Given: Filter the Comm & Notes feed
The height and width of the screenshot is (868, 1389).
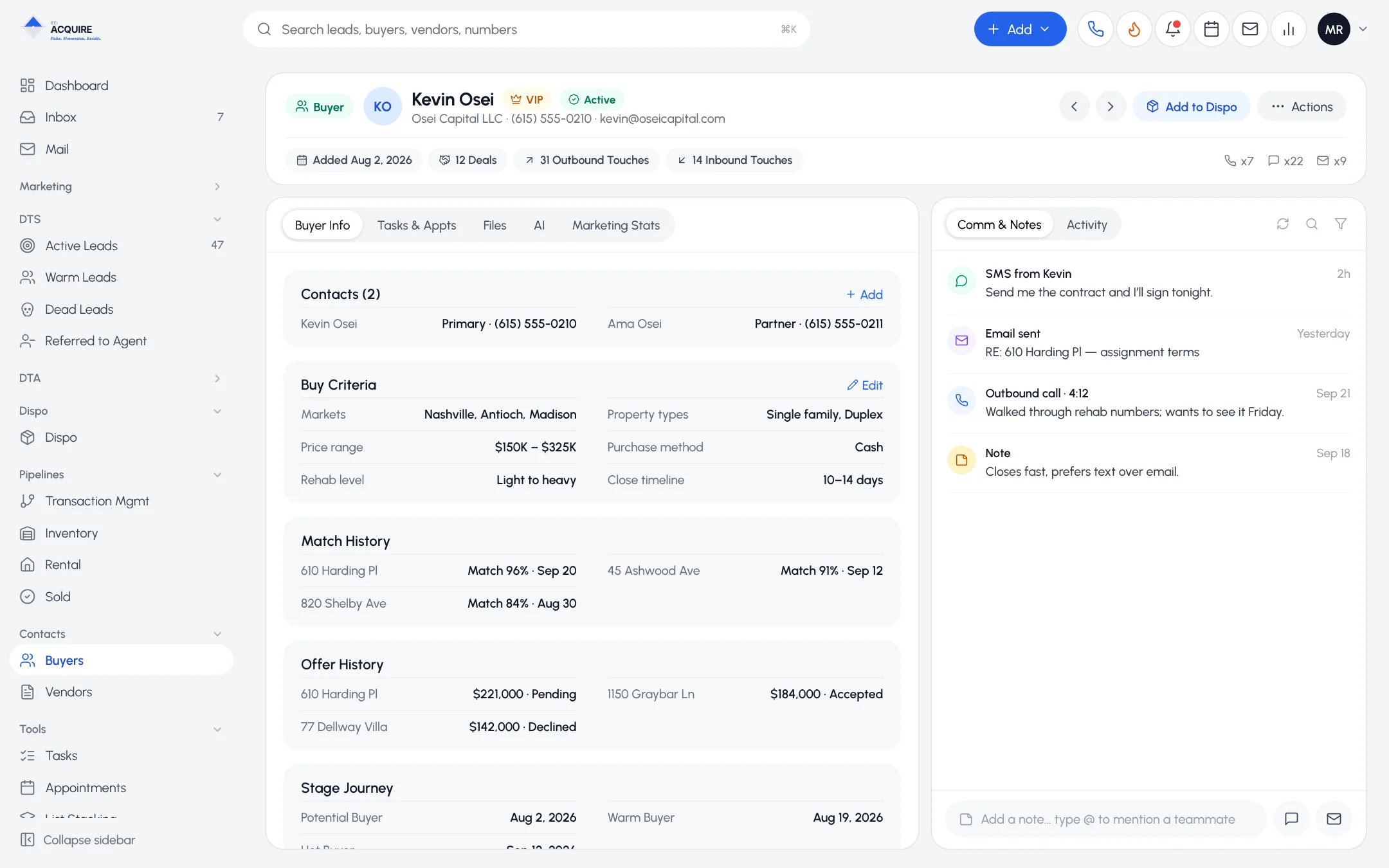Looking at the screenshot, I should point(1341,224).
